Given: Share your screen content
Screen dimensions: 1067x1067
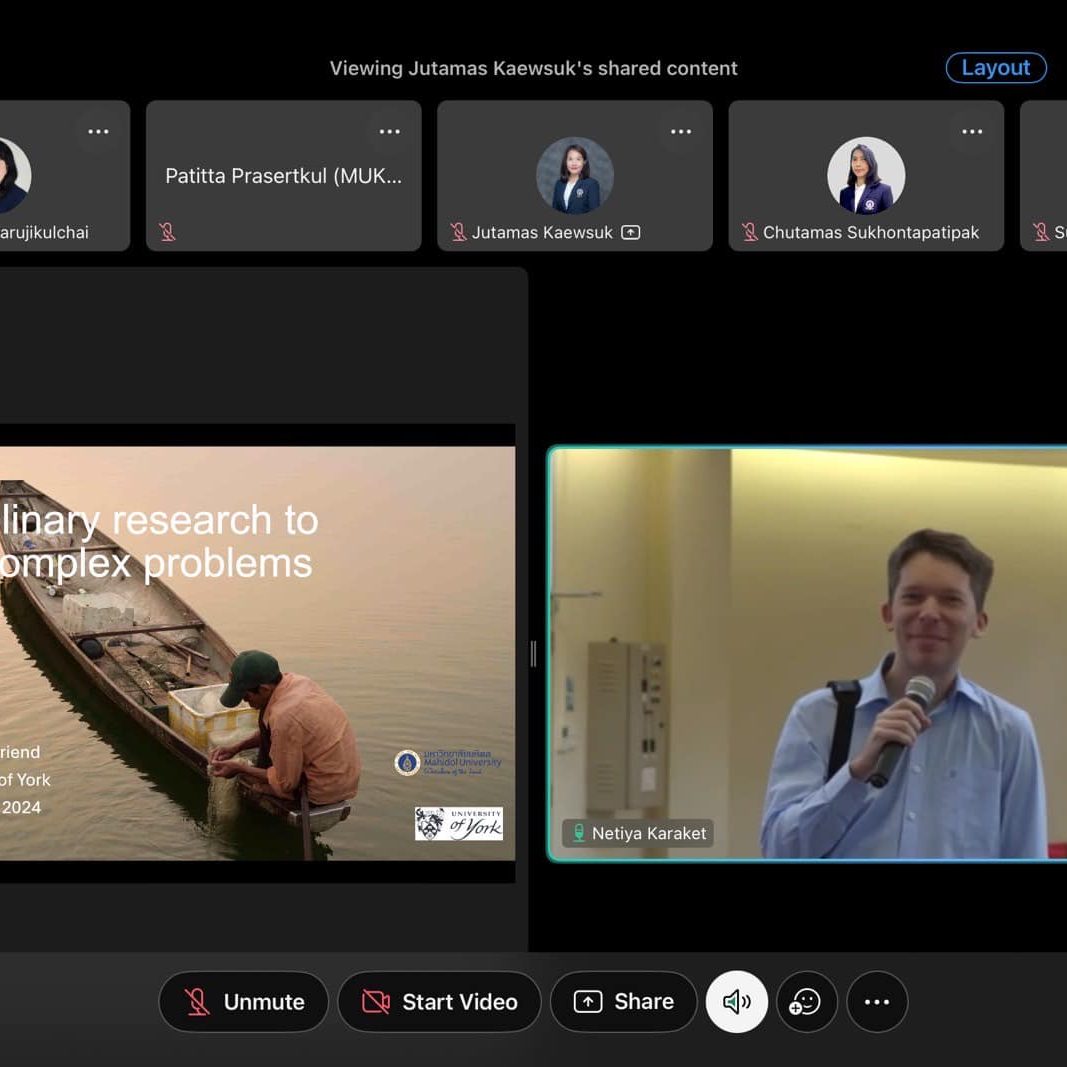Looking at the screenshot, I should [623, 1001].
